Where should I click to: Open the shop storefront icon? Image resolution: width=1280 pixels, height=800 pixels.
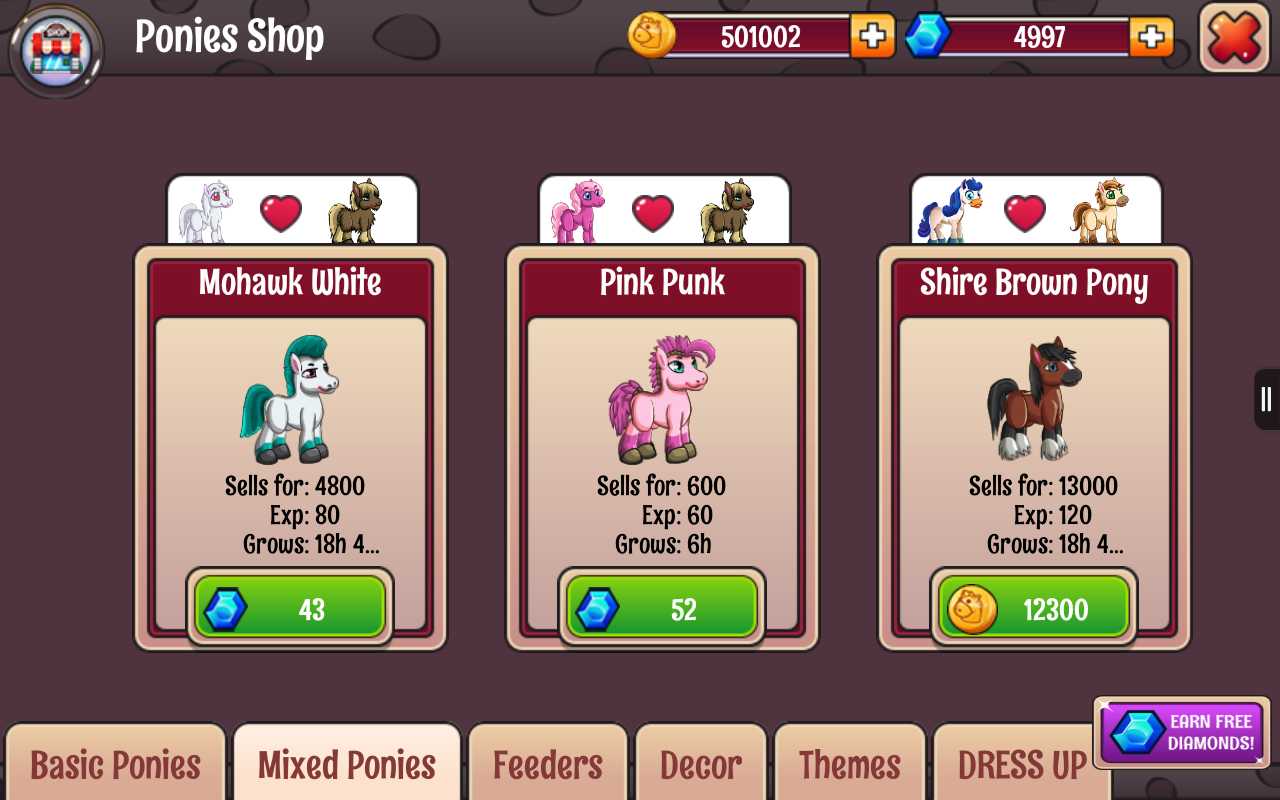pos(56,49)
